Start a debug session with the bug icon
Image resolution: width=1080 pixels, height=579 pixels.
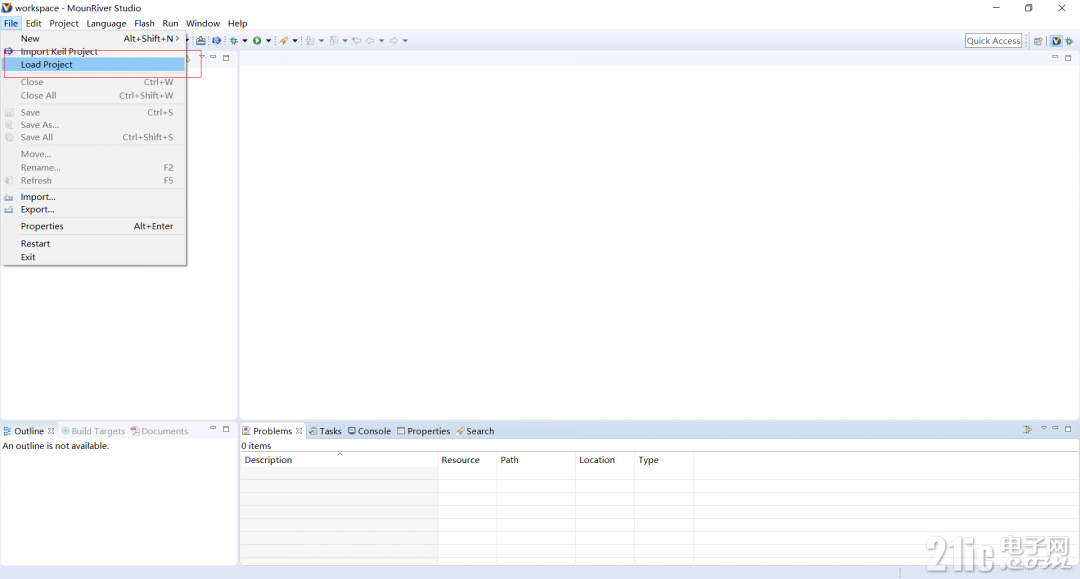(234, 41)
